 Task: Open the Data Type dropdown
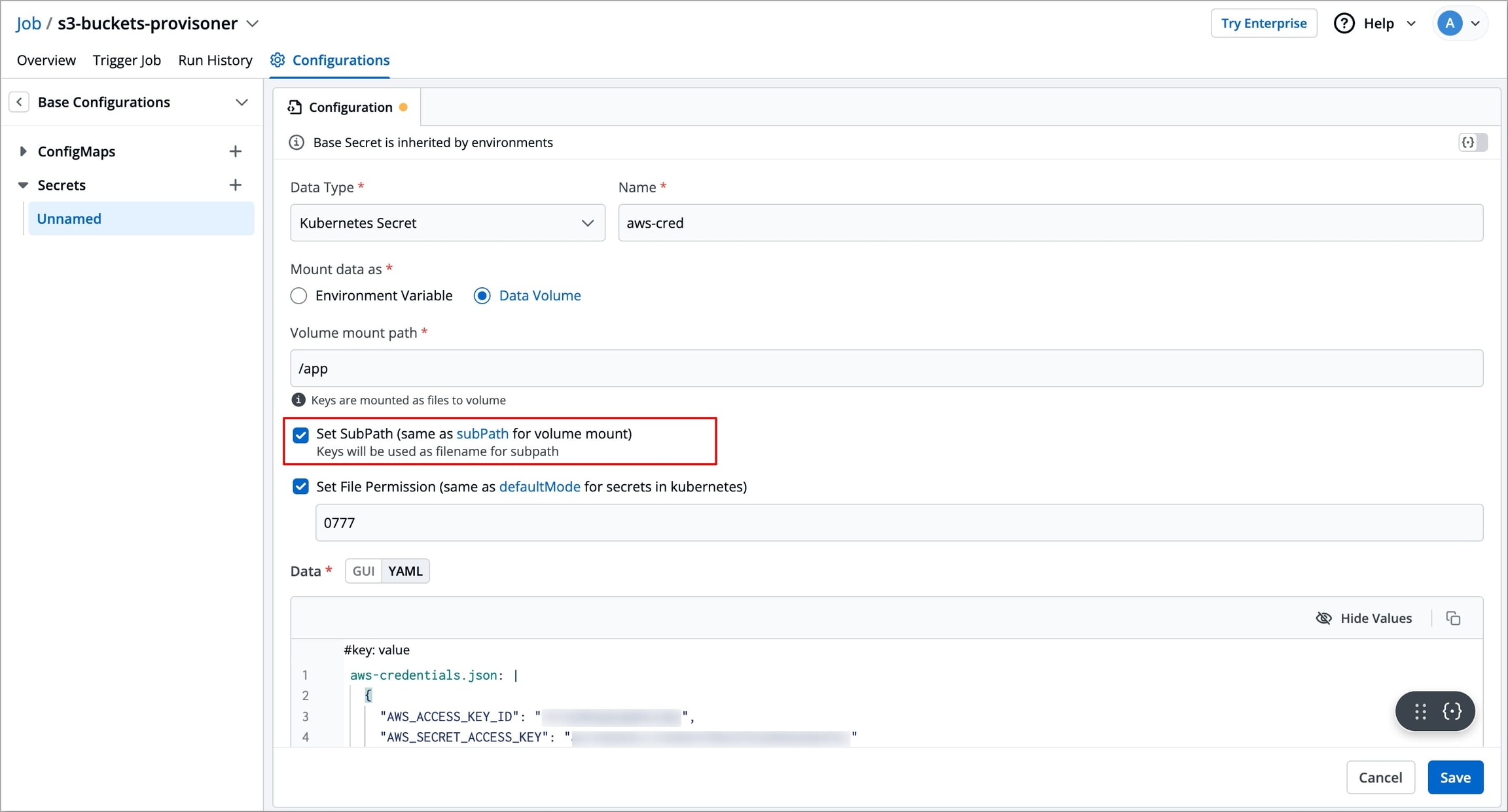(447, 223)
